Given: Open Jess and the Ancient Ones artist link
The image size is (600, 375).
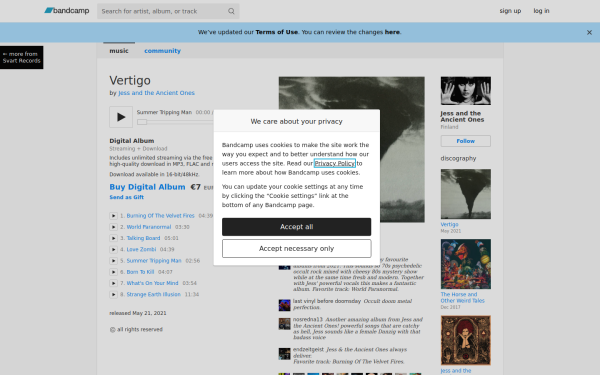Looking at the screenshot, I should tap(156, 93).
